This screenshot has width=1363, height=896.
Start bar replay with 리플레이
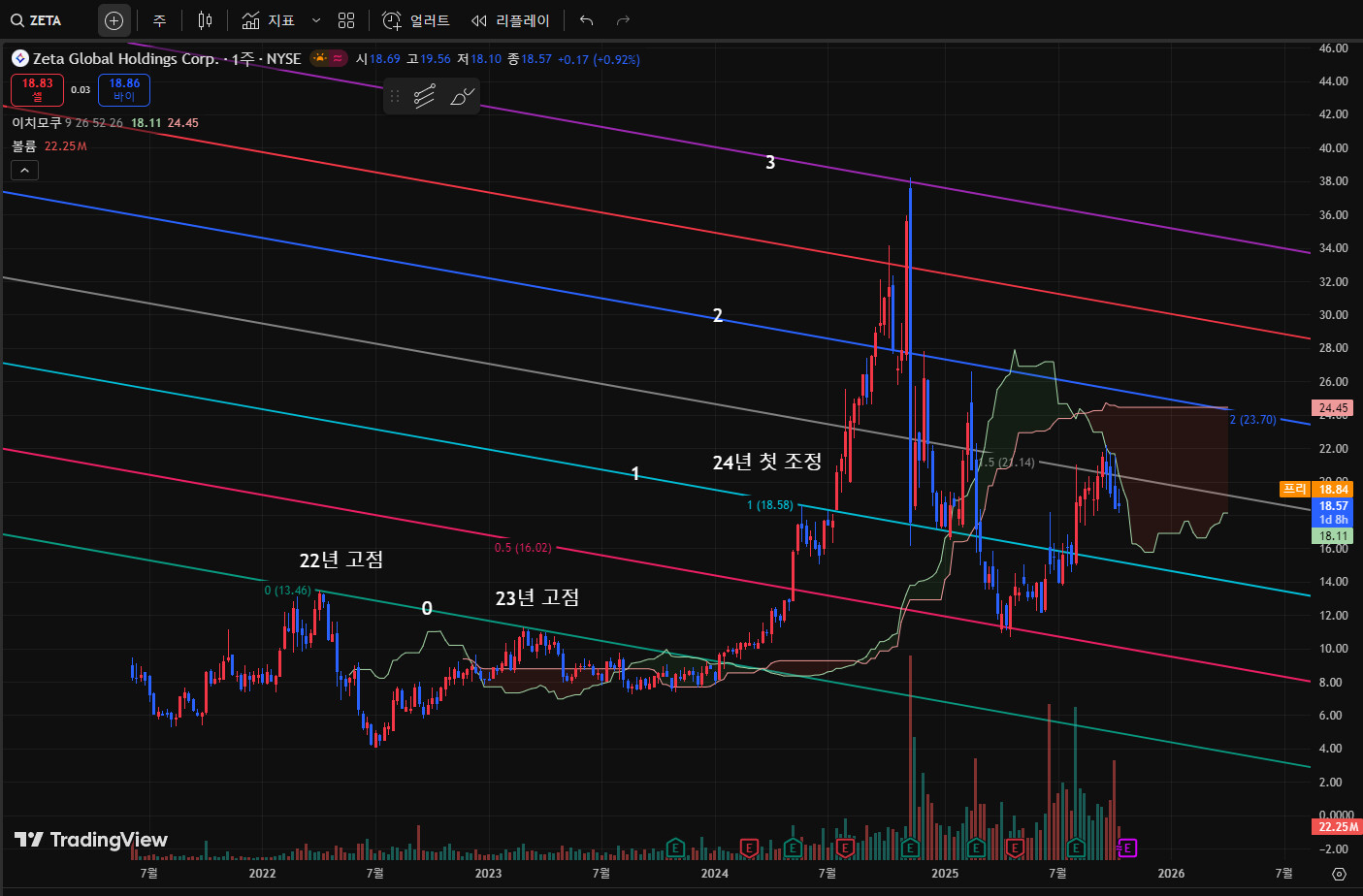point(510,20)
